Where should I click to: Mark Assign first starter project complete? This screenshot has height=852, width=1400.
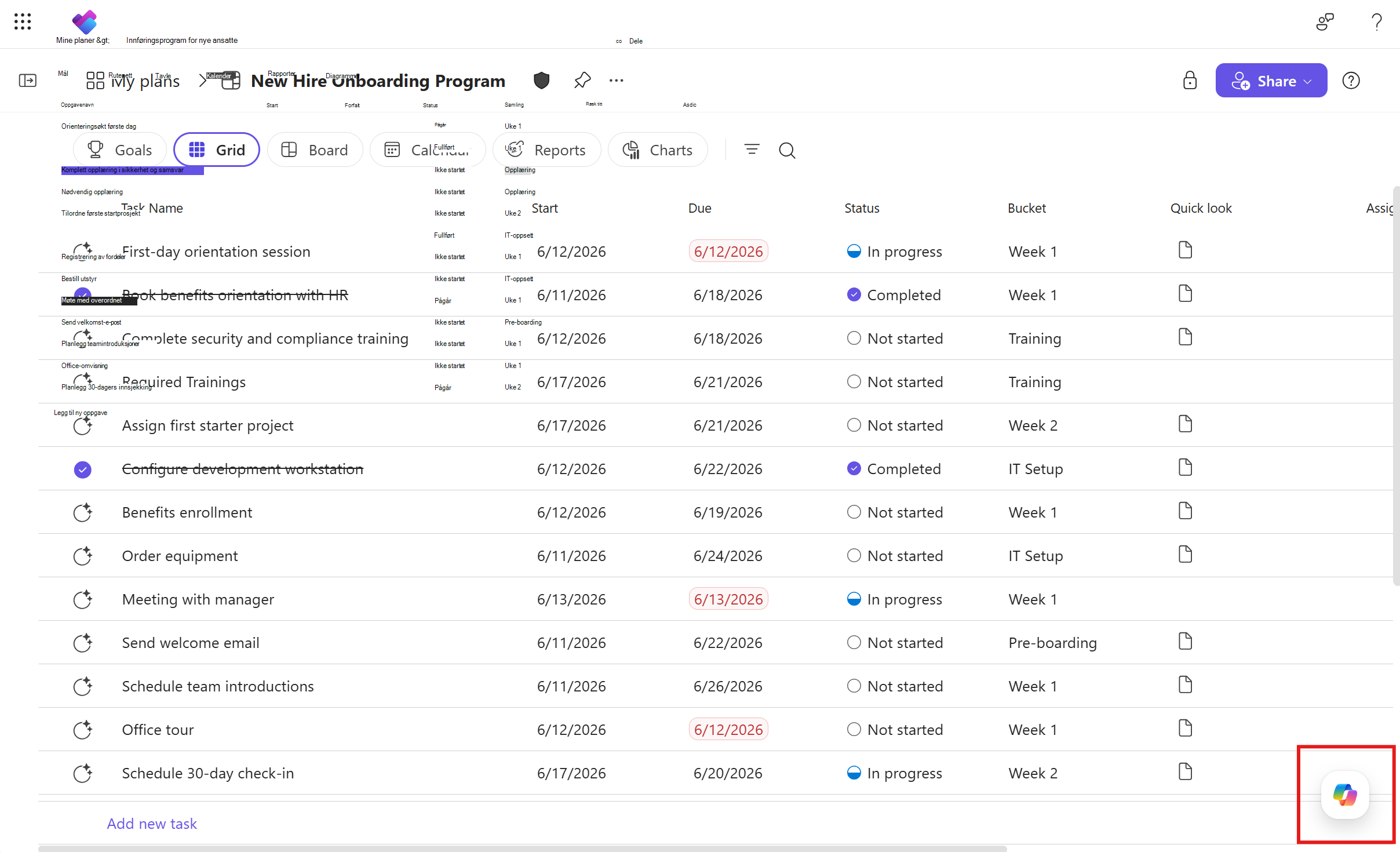[x=82, y=425]
